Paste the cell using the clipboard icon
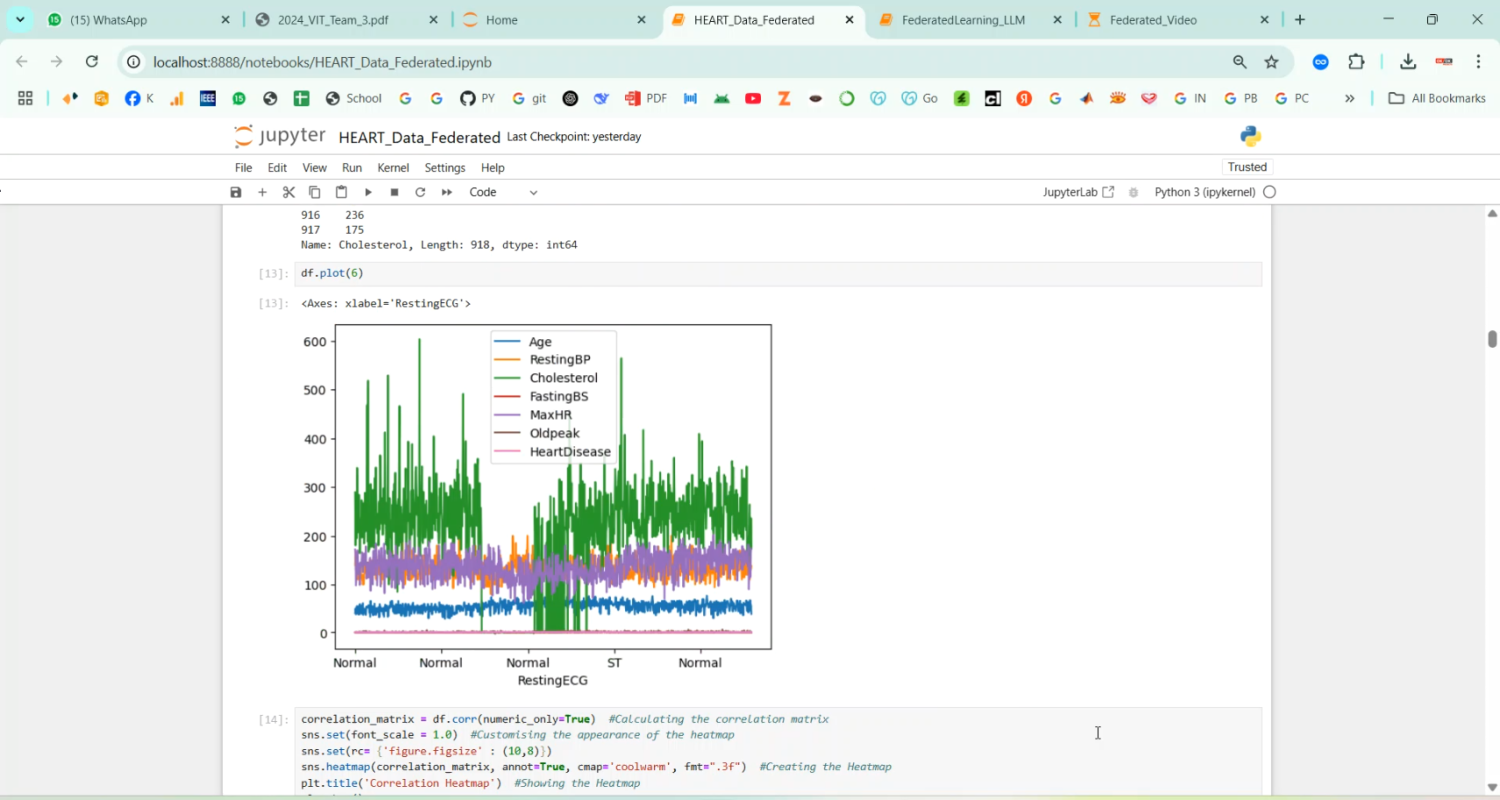Viewport: 1500px width, 800px height. coord(341,192)
